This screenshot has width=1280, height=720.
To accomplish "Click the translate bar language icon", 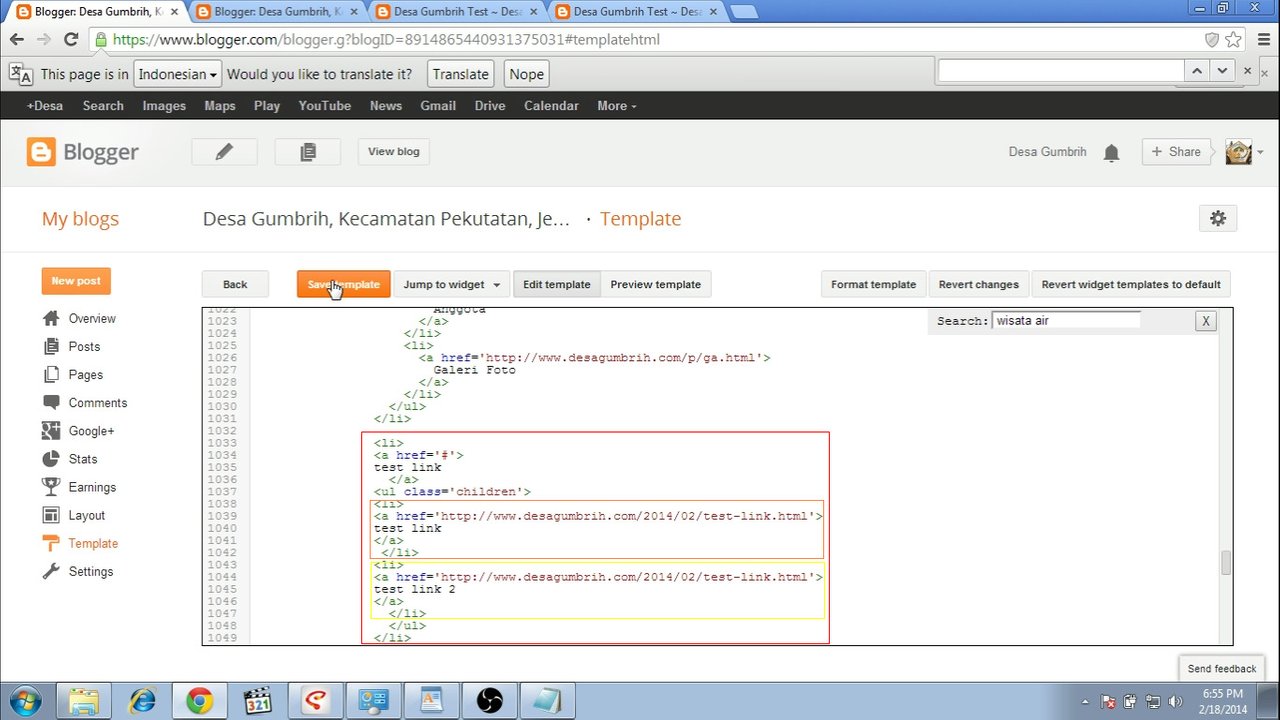I will (x=21, y=74).
